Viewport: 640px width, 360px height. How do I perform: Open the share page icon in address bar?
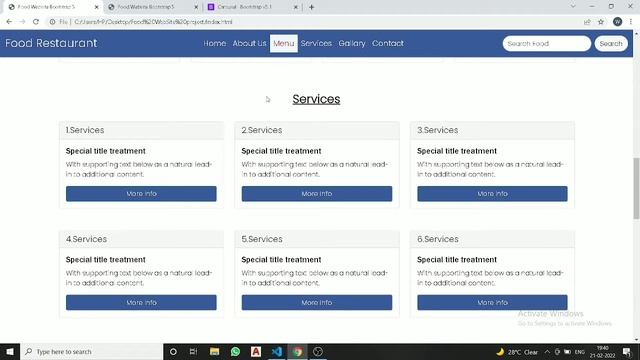(x=587, y=22)
